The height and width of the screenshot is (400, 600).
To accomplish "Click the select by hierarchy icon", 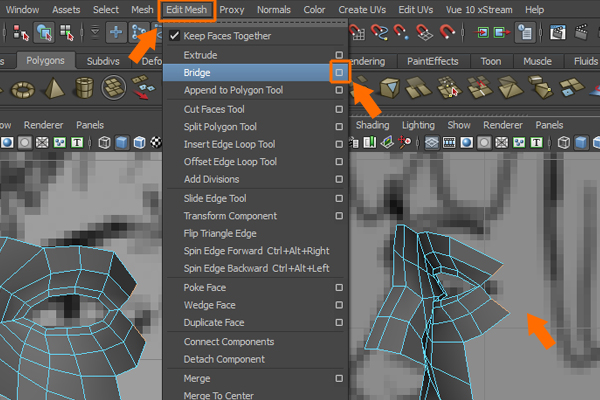I will [x=20, y=33].
